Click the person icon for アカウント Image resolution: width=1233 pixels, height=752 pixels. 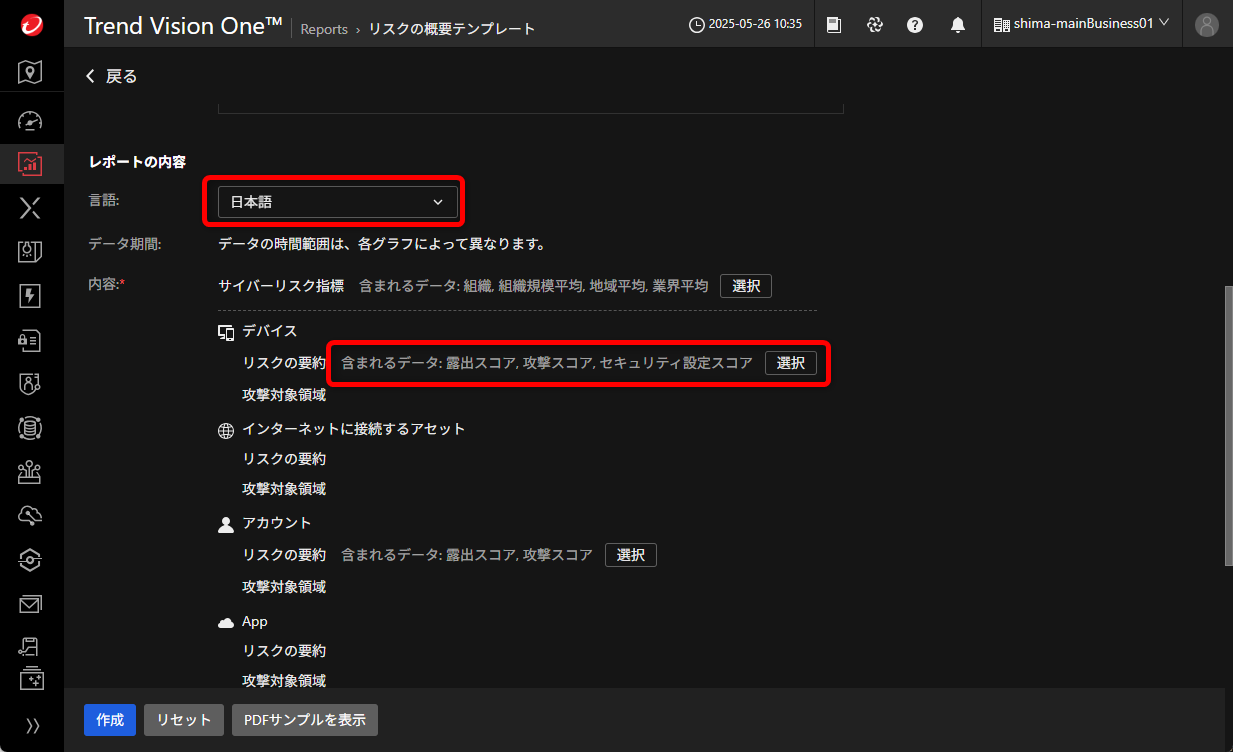click(x=226, y=523)
